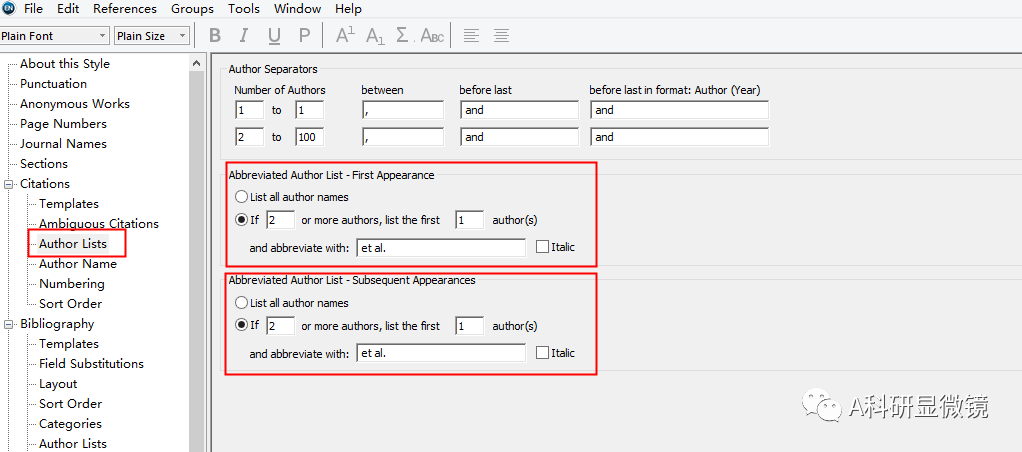Select Numbering under Citations

(x=72, y=284)
